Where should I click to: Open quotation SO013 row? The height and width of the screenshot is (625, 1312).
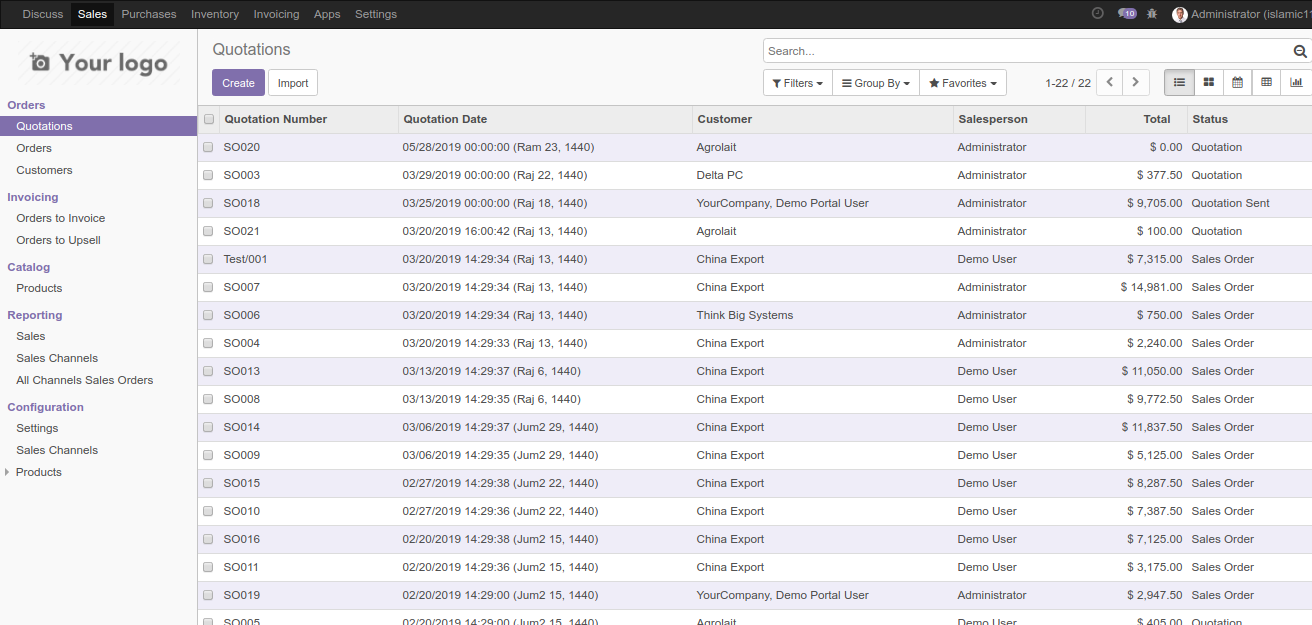tap(755, 371)
